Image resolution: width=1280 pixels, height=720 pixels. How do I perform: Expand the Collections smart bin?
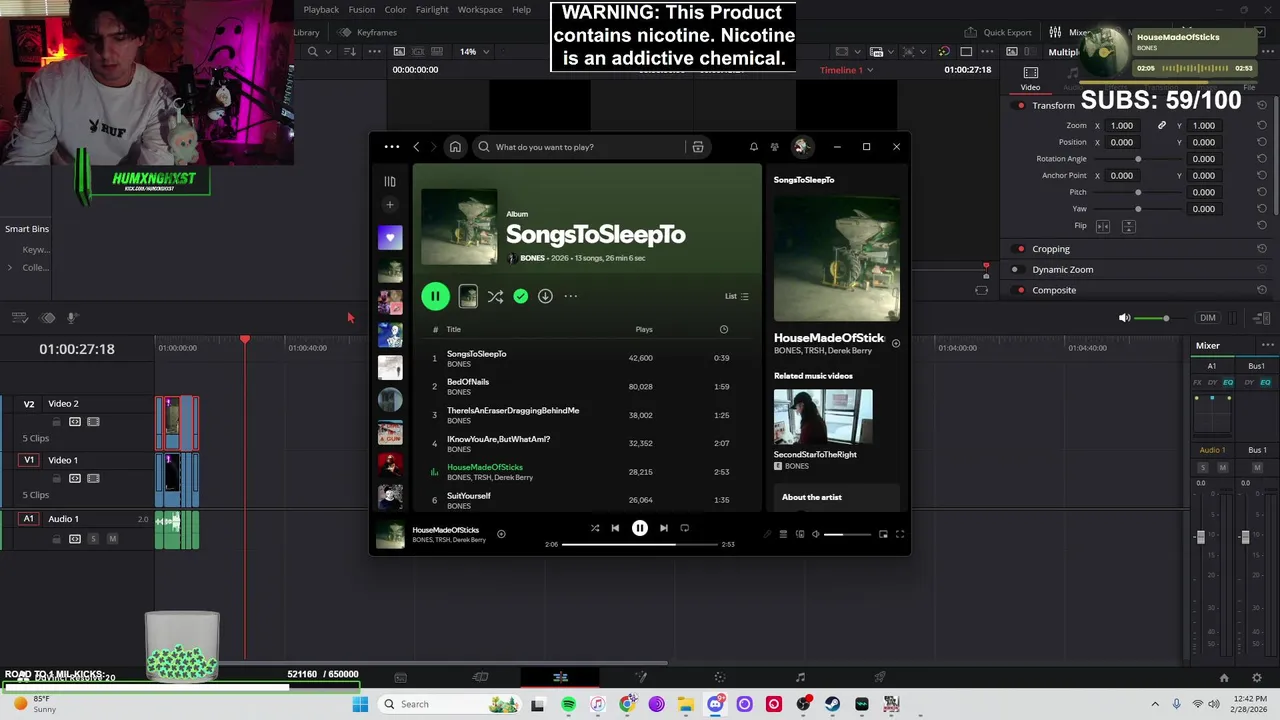coord(10,267)
